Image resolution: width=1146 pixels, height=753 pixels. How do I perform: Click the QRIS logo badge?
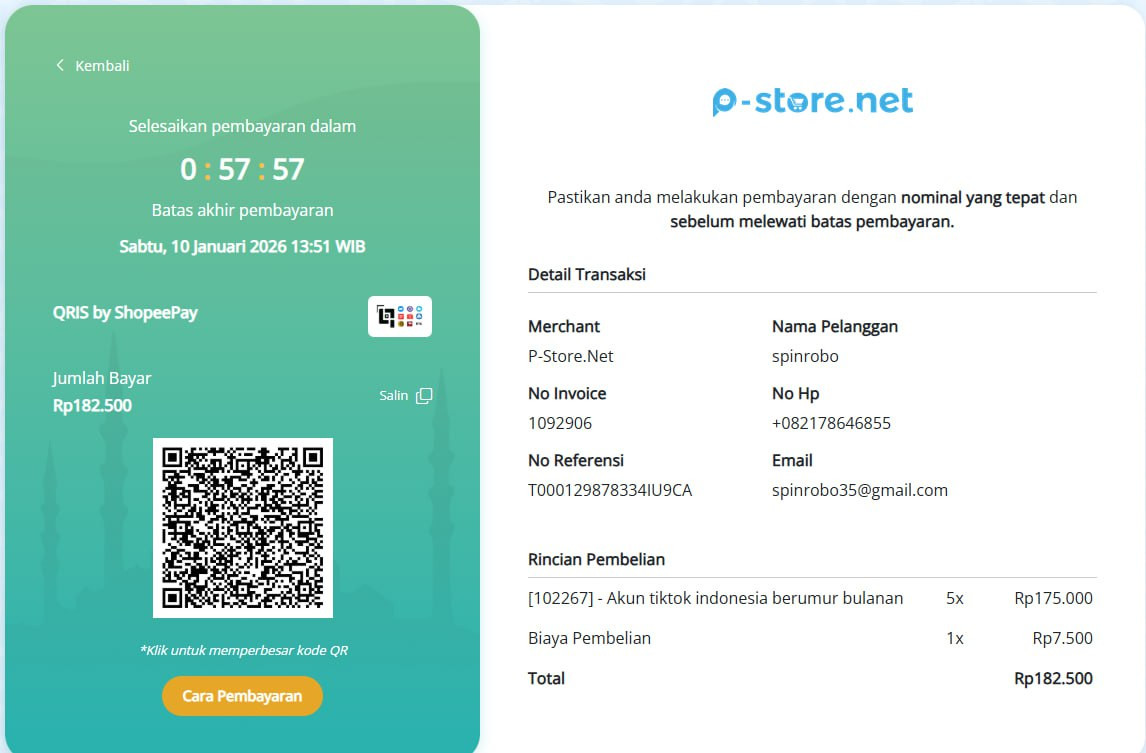tap(400, 317)
